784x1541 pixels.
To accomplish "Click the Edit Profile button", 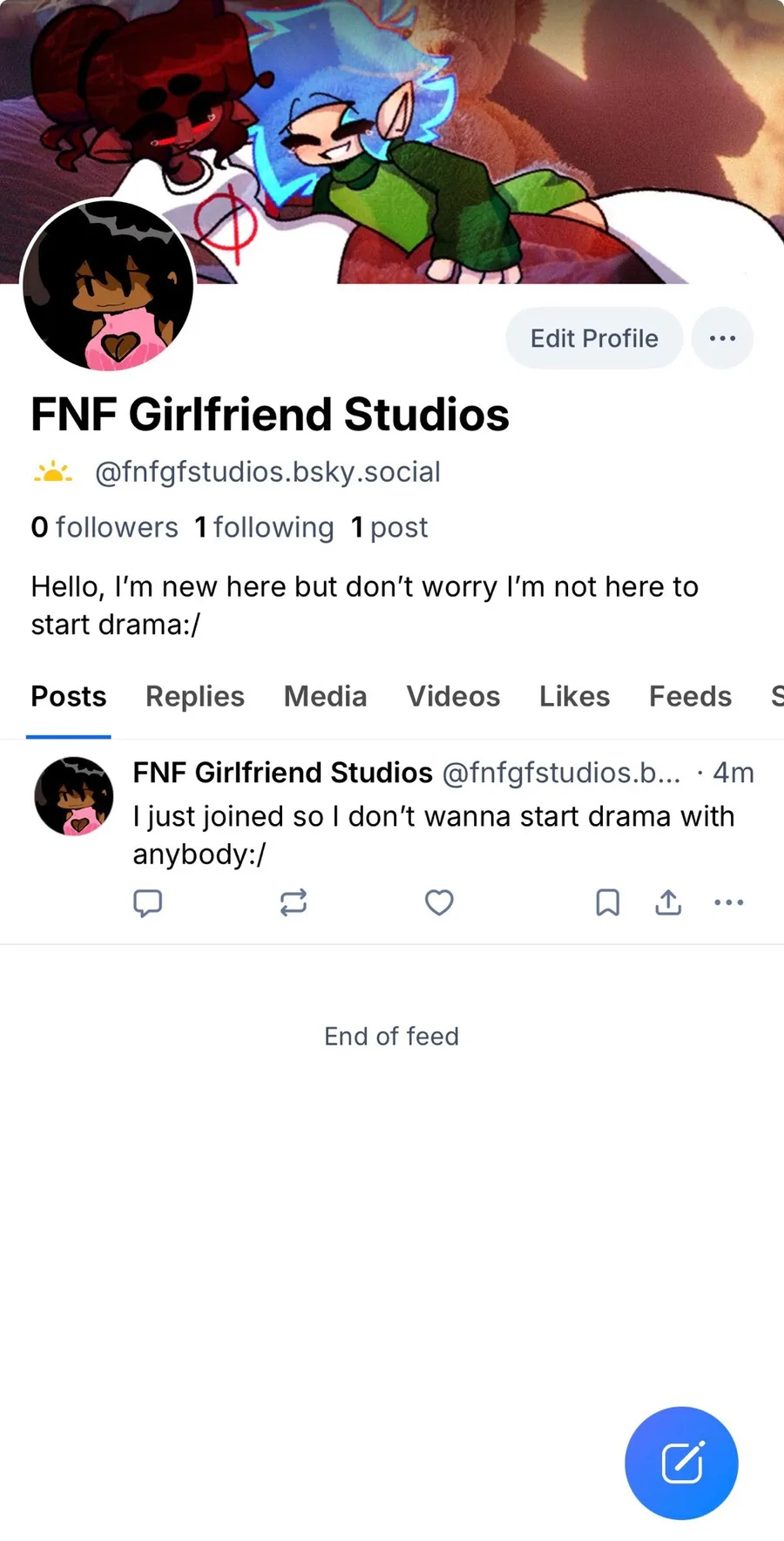I will coord(594,338).
